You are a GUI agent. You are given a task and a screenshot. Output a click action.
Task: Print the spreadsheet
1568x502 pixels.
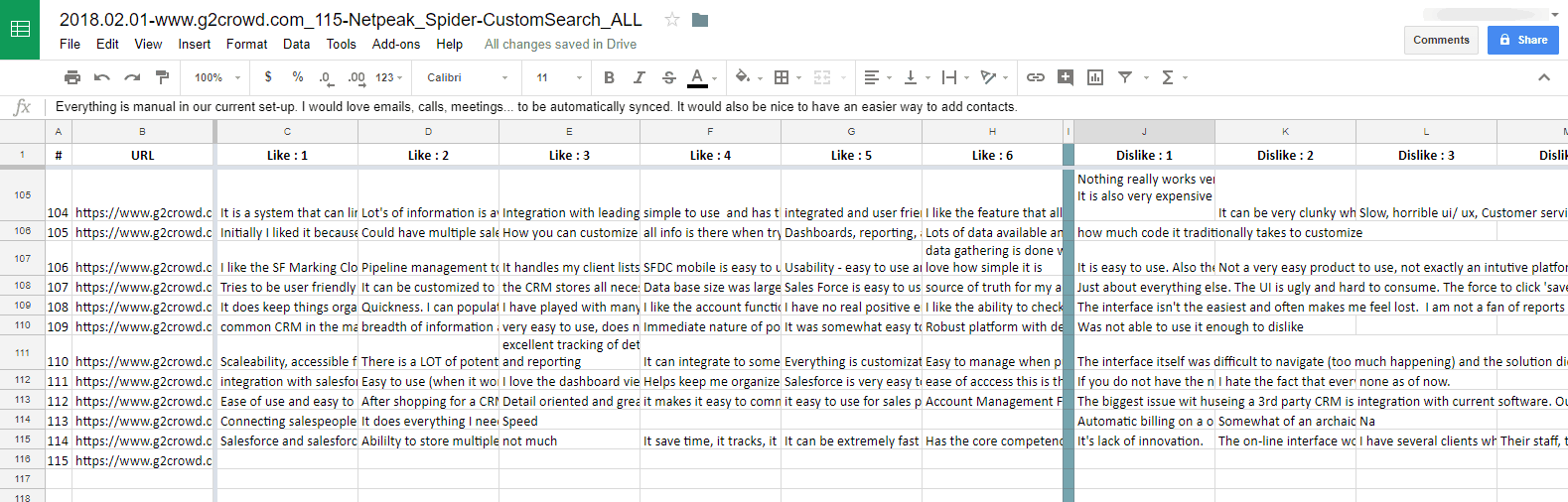72,77
